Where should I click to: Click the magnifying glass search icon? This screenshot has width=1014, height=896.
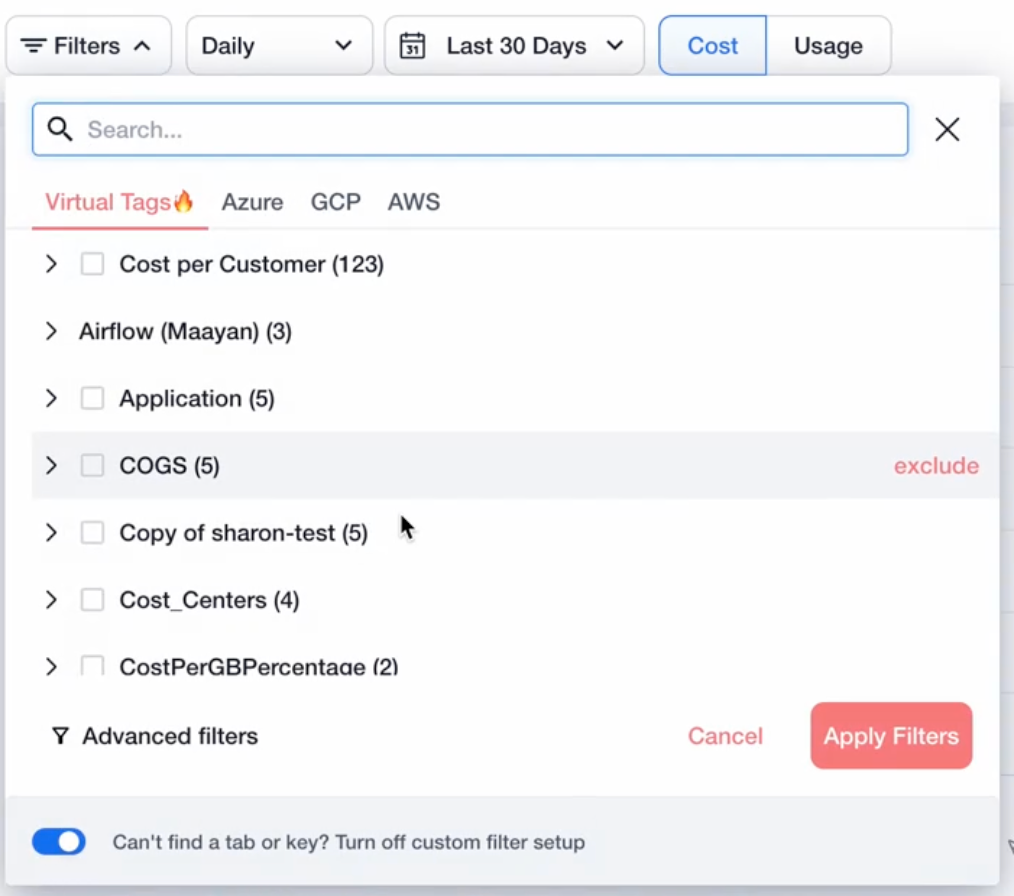pos(60,129)
